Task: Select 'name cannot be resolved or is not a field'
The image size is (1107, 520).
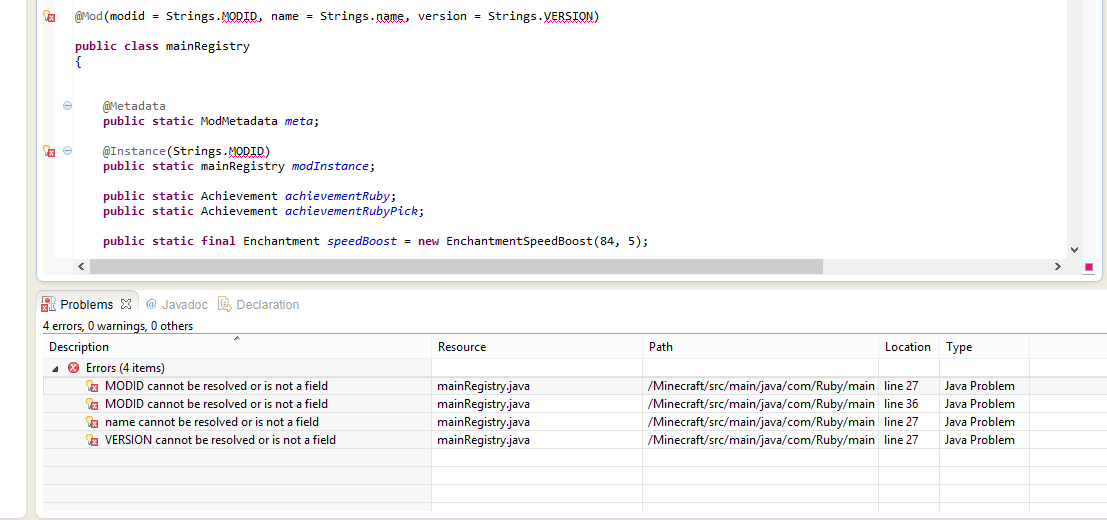Action: click(212, 422)
